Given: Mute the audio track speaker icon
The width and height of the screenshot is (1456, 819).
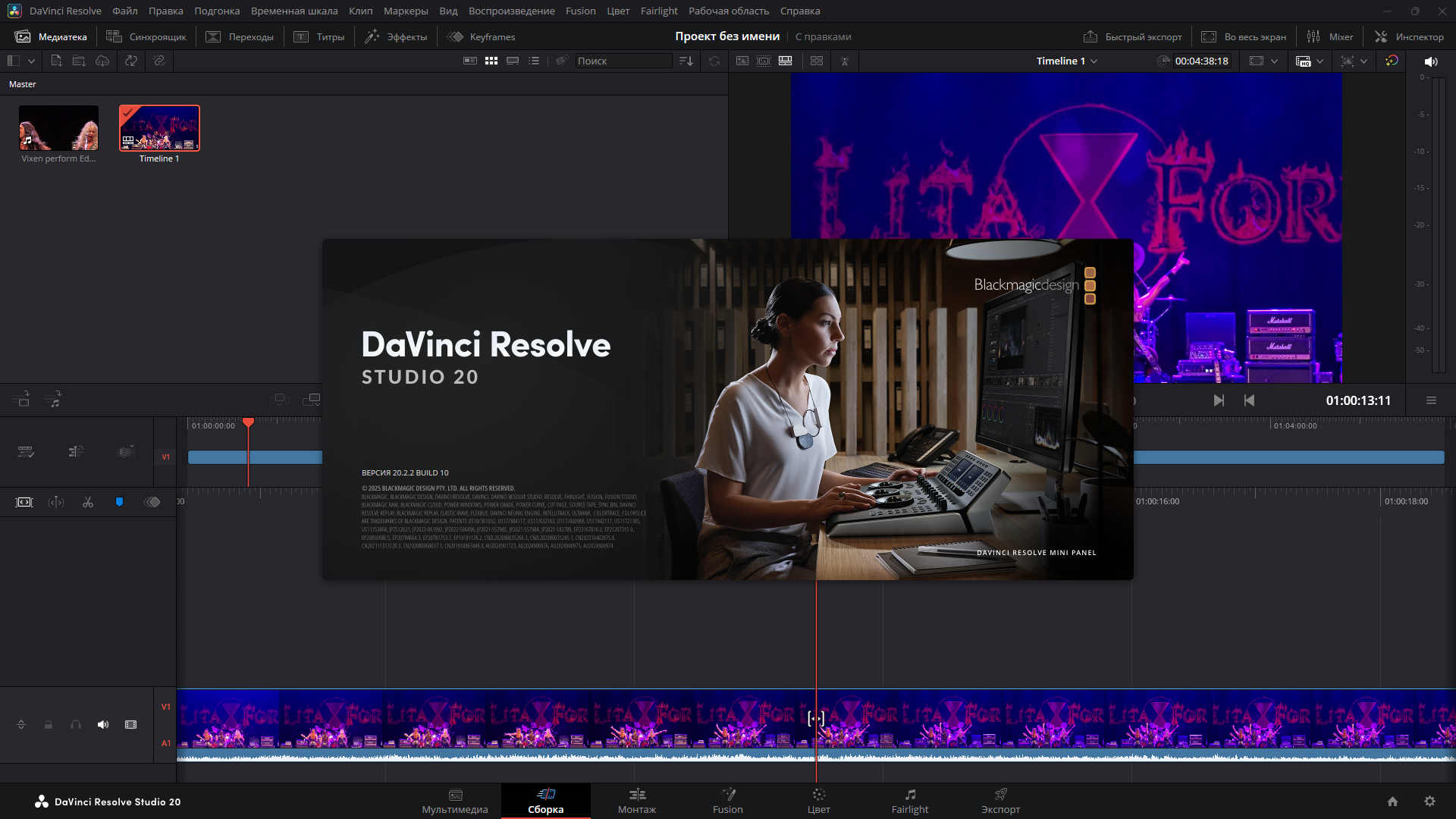Looking at the screenshot, I should tap(103, 725).
